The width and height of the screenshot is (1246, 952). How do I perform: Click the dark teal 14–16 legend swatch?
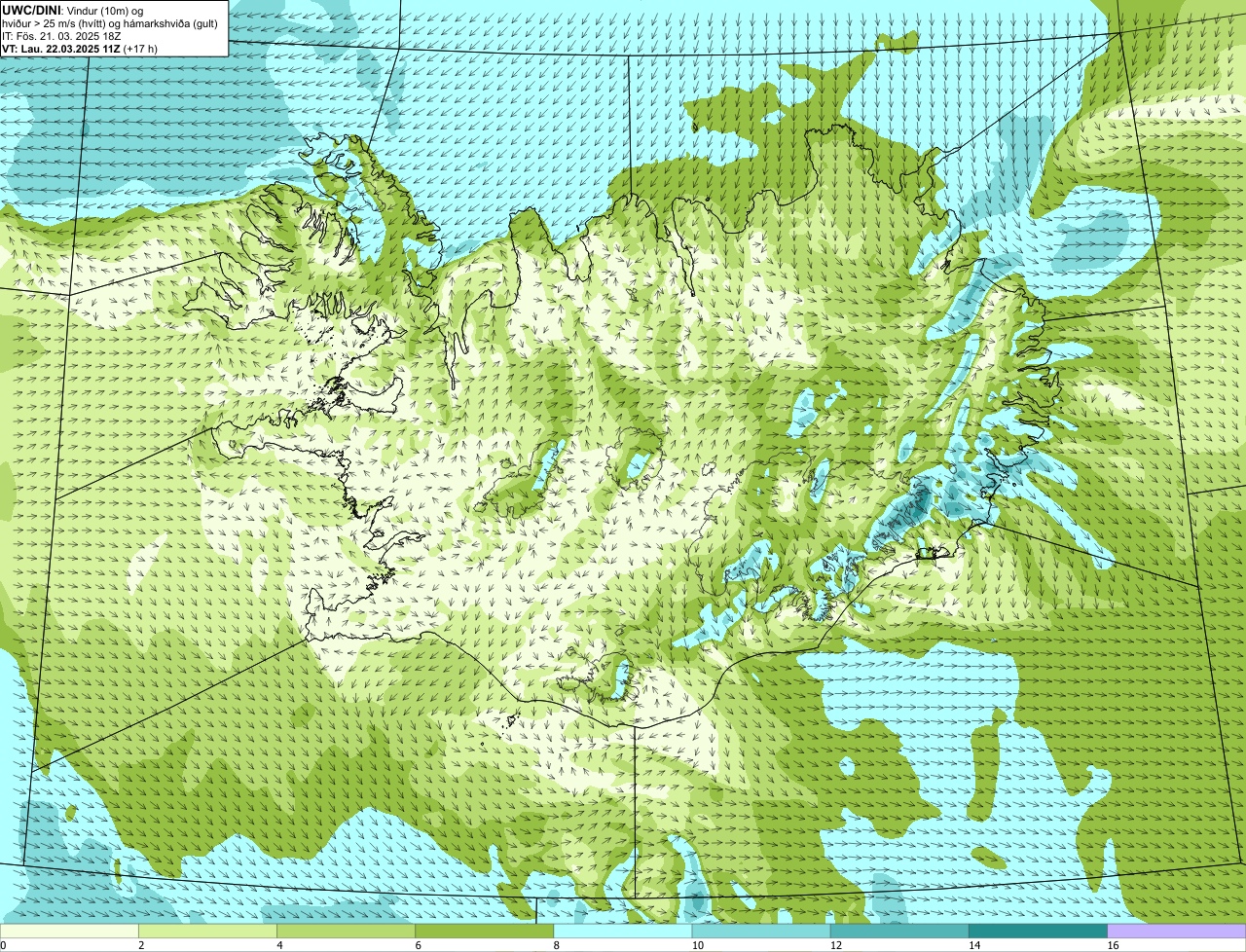[x=1039, y=932]
